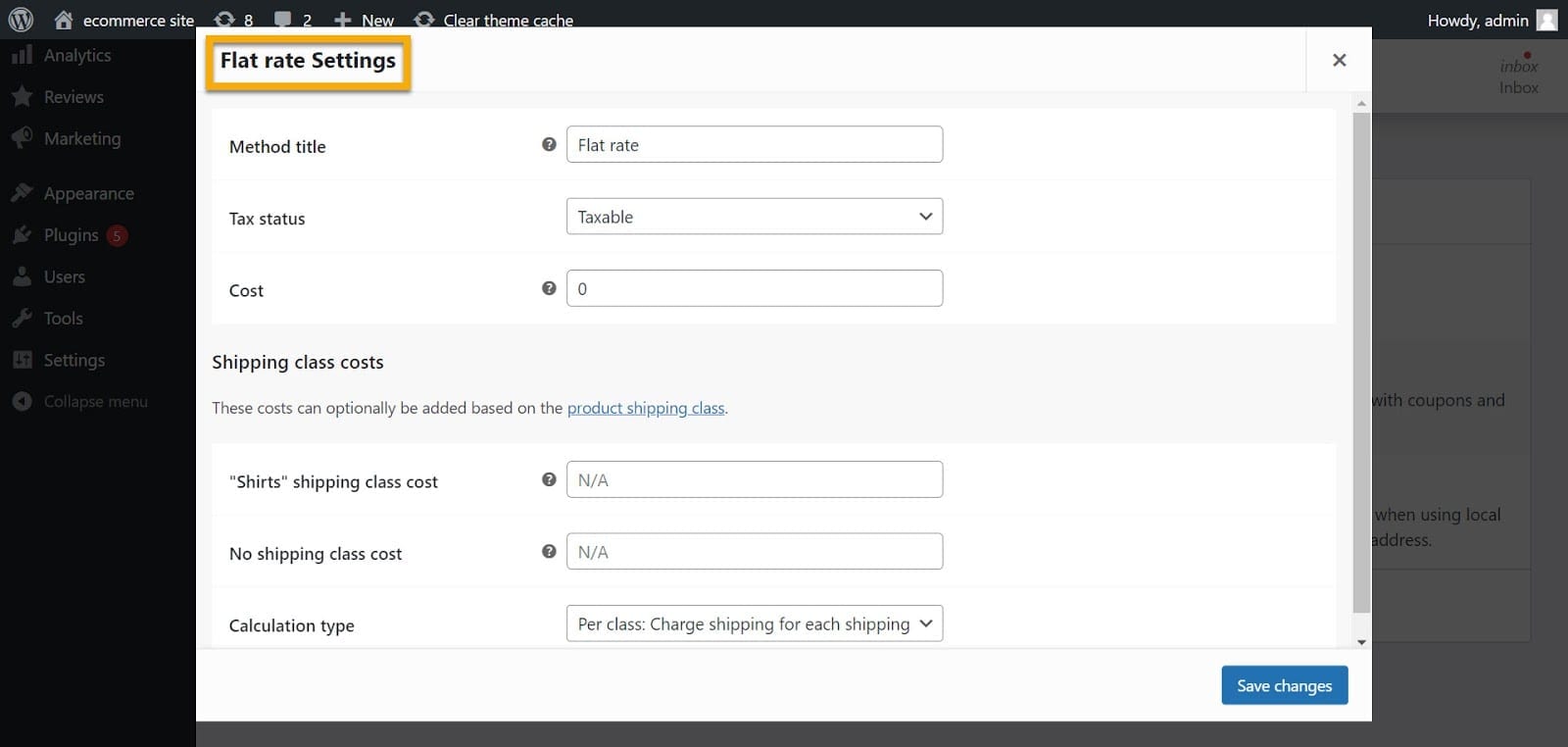Open the Tax status dropdown
1568x747 pixels.
tap(755, 217)
